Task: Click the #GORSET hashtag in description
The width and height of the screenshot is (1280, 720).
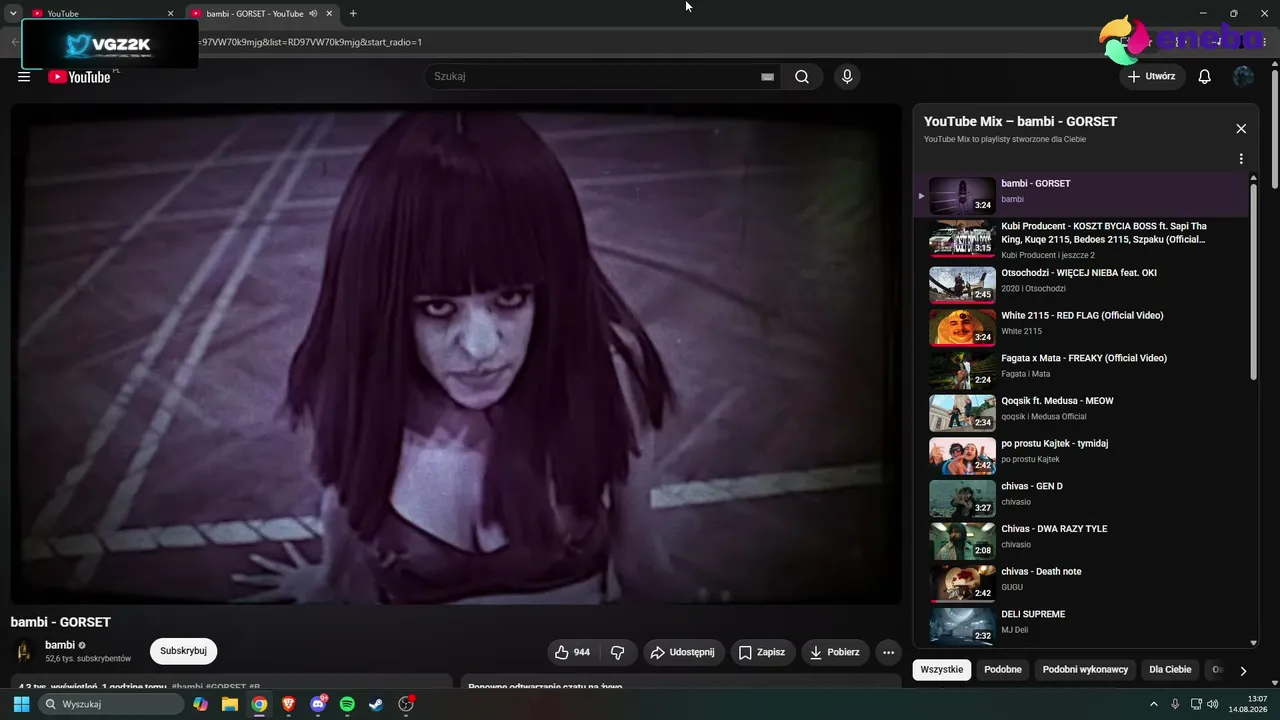Action: coord(225,687)
